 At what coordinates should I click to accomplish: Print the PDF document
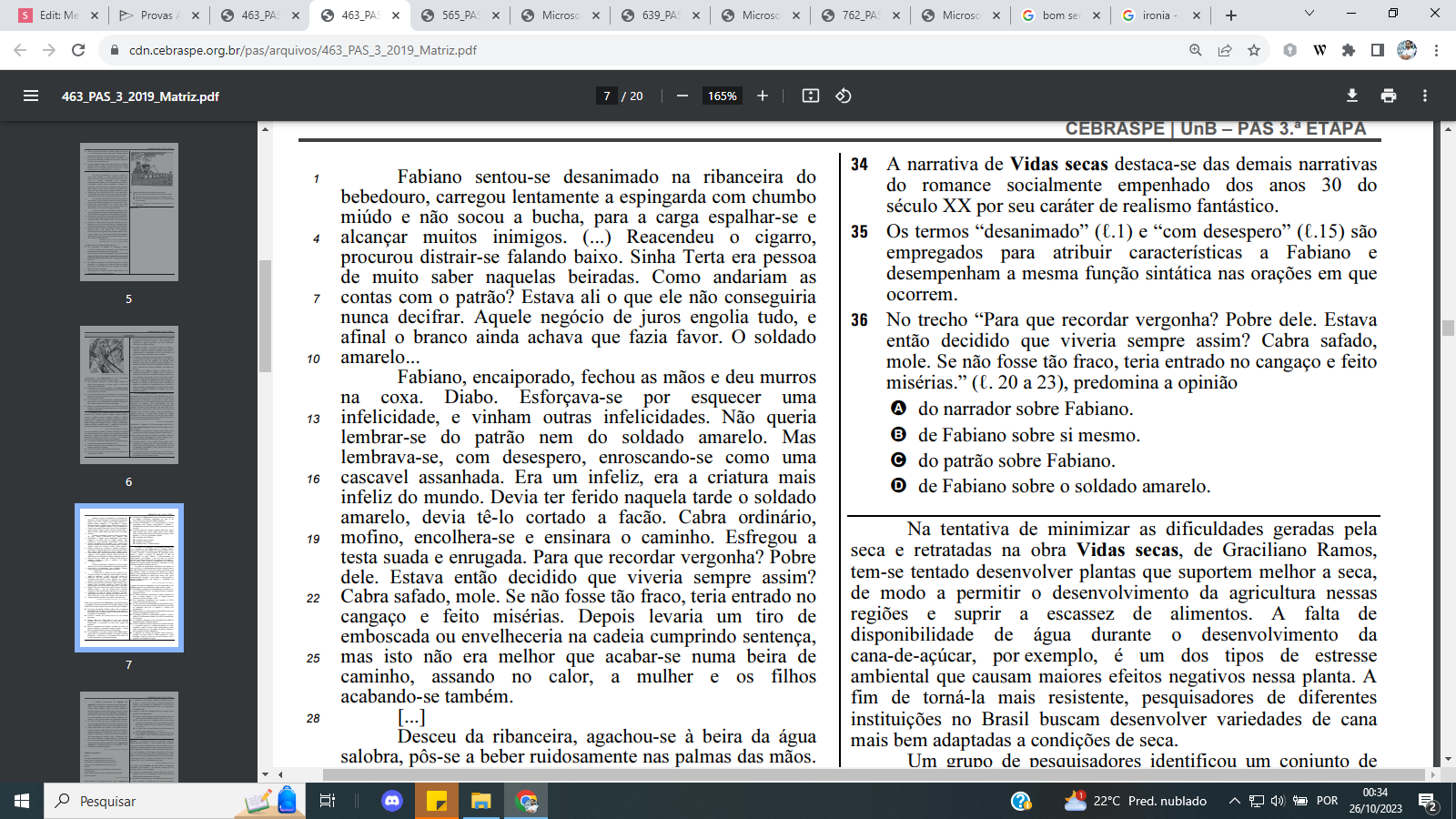point(1389,96)
